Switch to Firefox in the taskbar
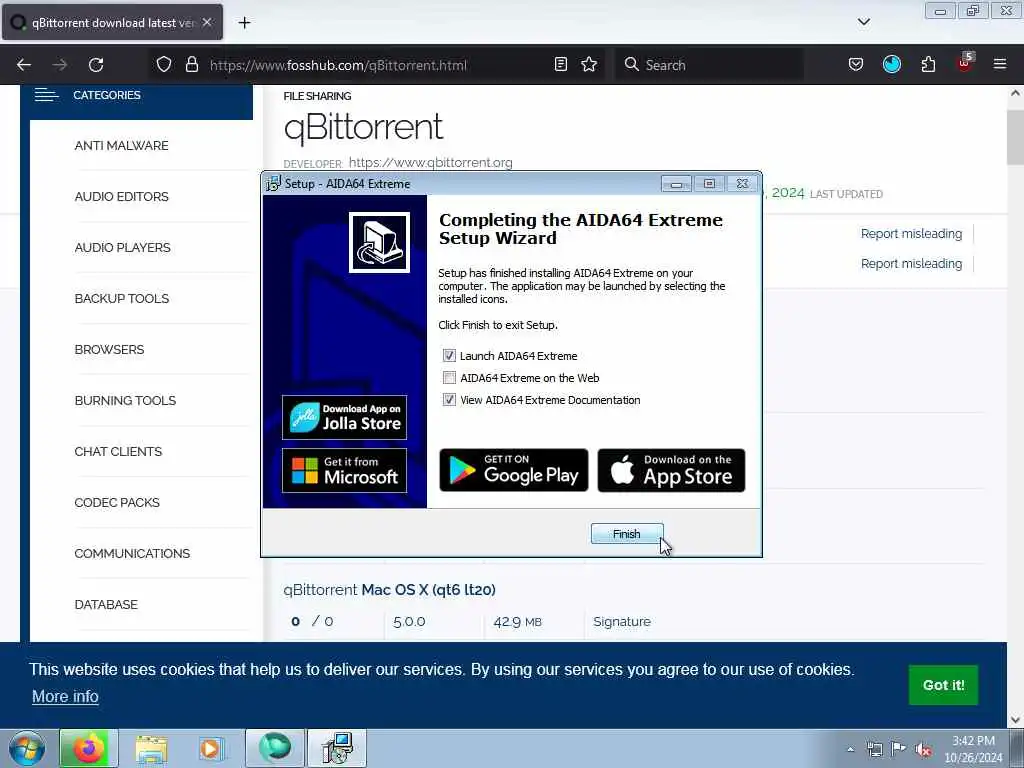The width and height of the screenshot is (1024, 768). [89, 748]
